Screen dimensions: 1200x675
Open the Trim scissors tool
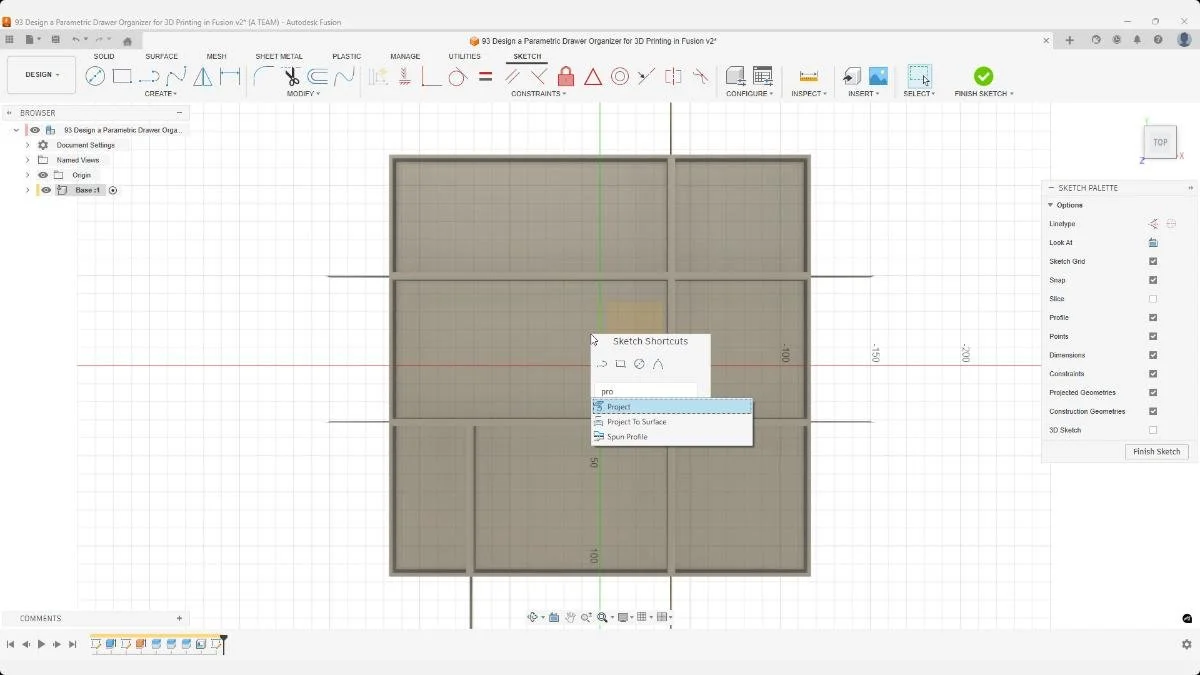(293, 76)
